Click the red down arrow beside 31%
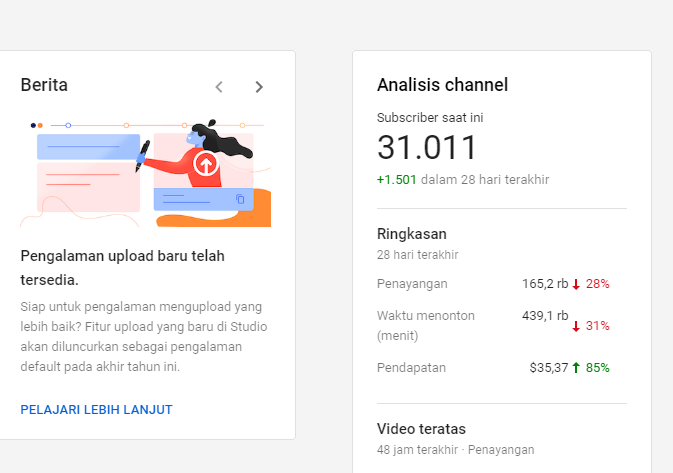The width and height of the screenshot is (673, 473). tap(576, 326)
